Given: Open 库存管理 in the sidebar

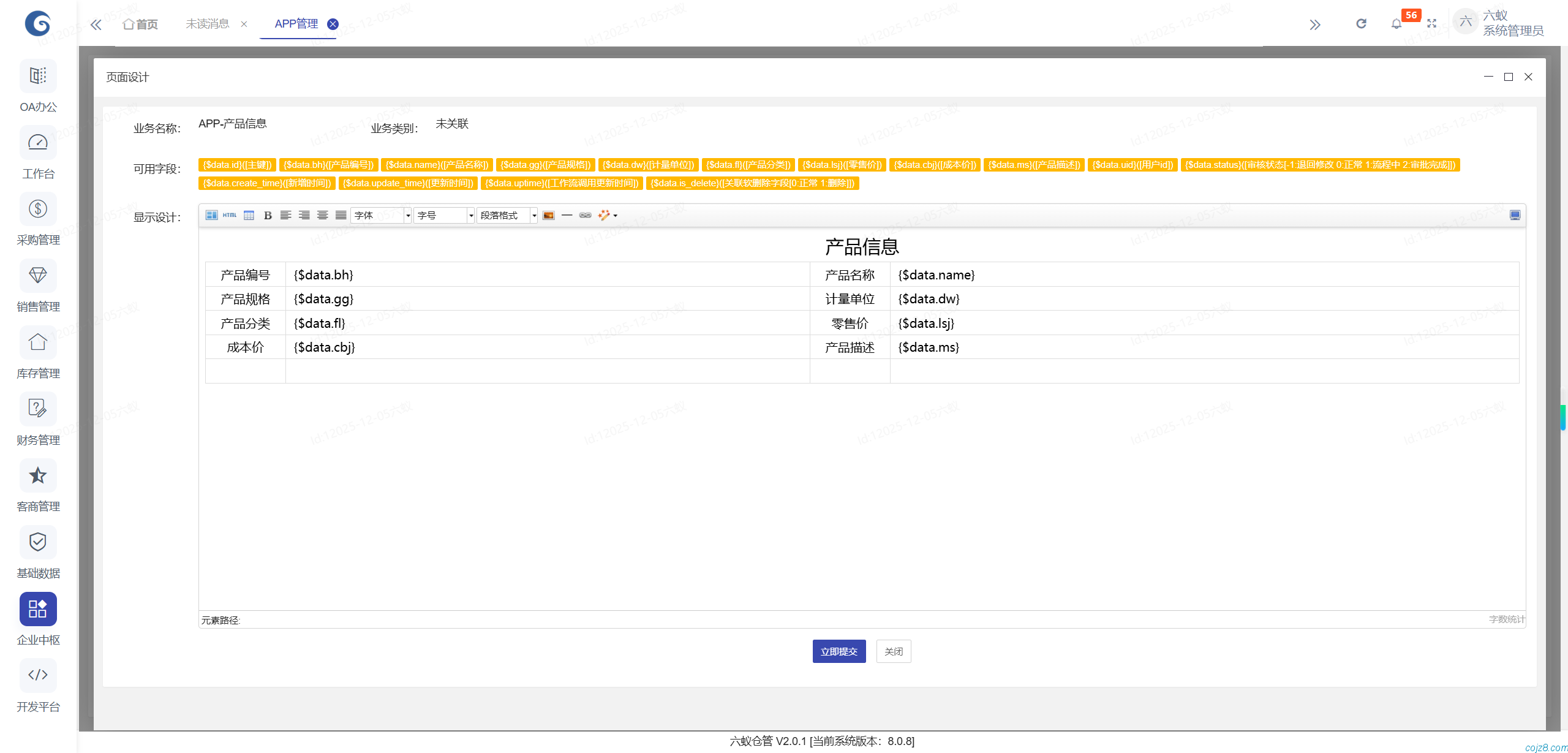Looking at the screenshot, I should 38,354.
